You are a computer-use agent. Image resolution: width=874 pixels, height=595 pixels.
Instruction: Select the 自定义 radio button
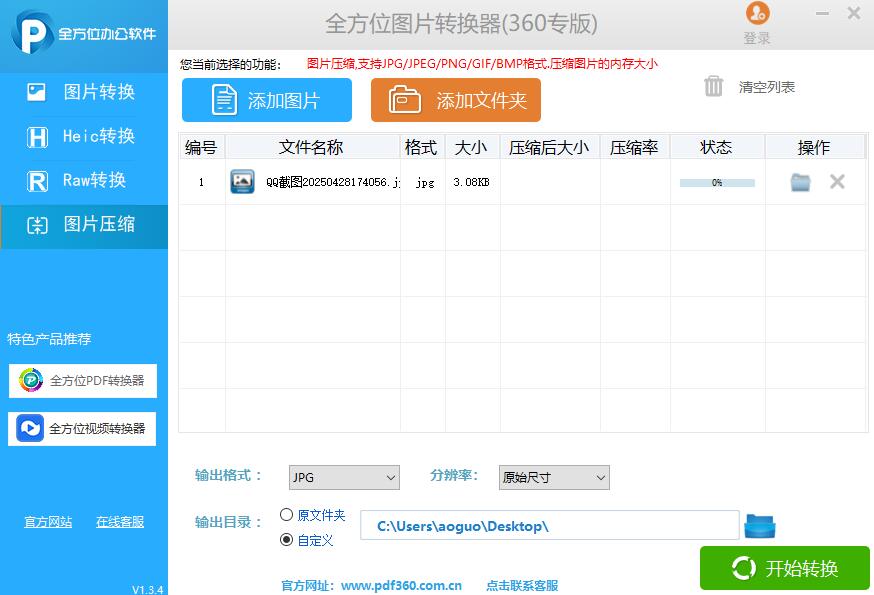click(287, 540)
